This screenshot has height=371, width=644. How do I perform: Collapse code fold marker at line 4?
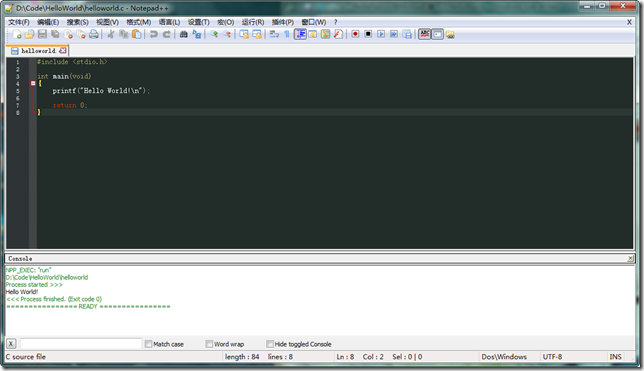point(33,83)
